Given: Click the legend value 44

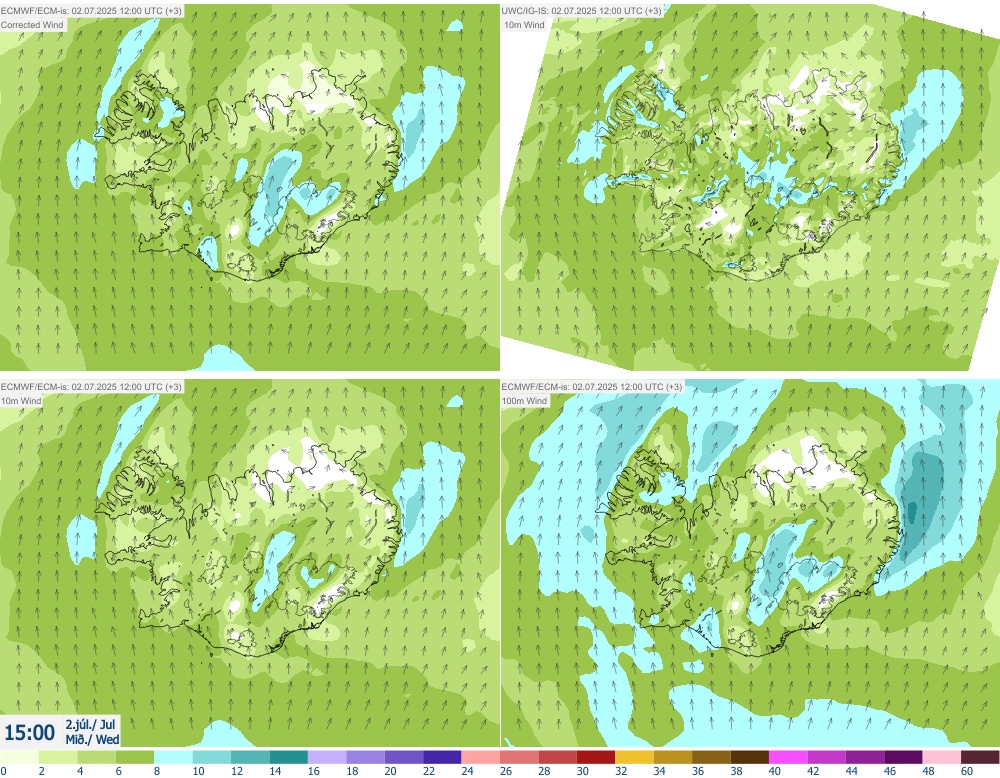Looking at the screenshot, I should tap(851, 771).
